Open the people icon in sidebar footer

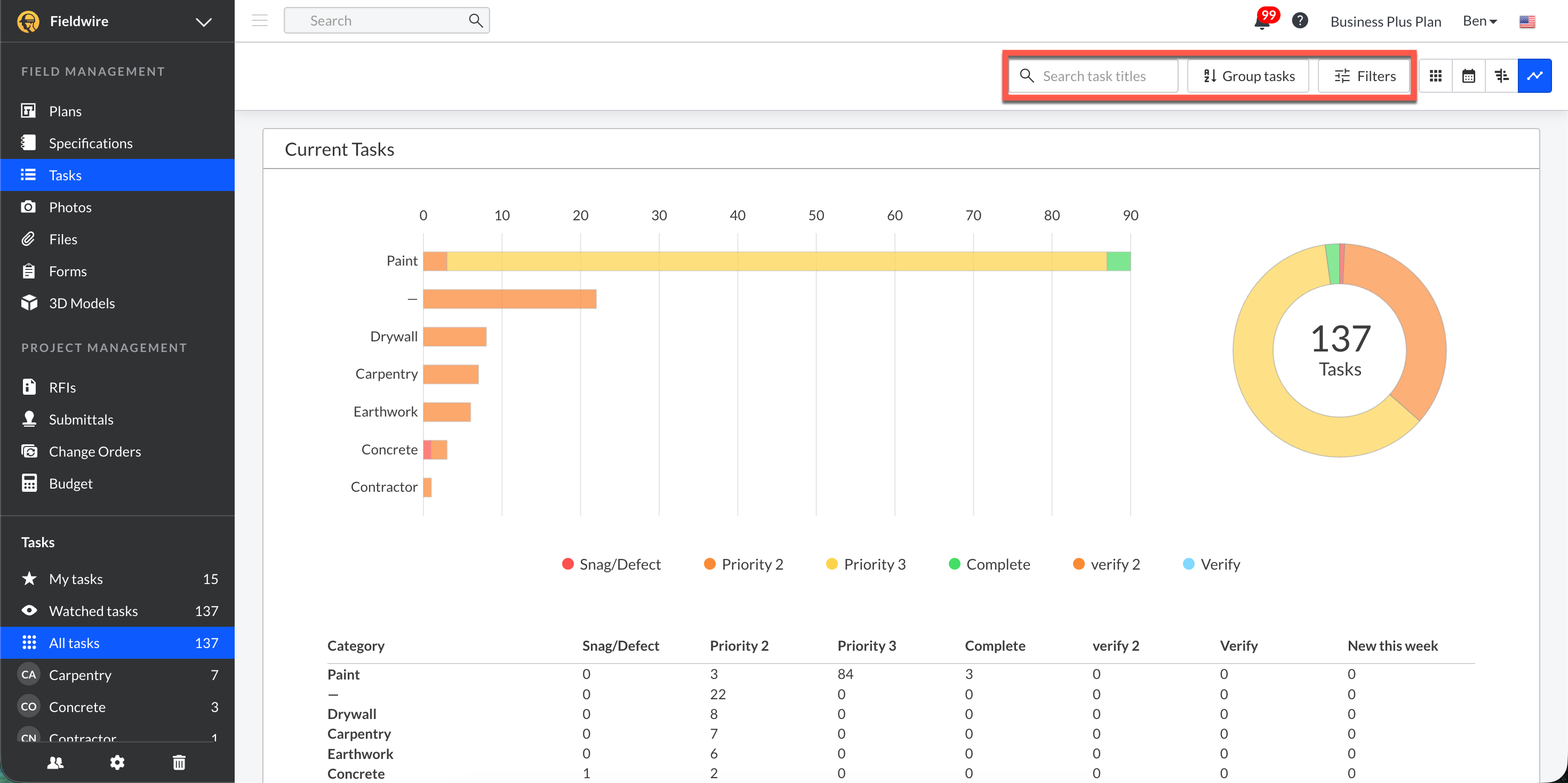tap(55, 762)
